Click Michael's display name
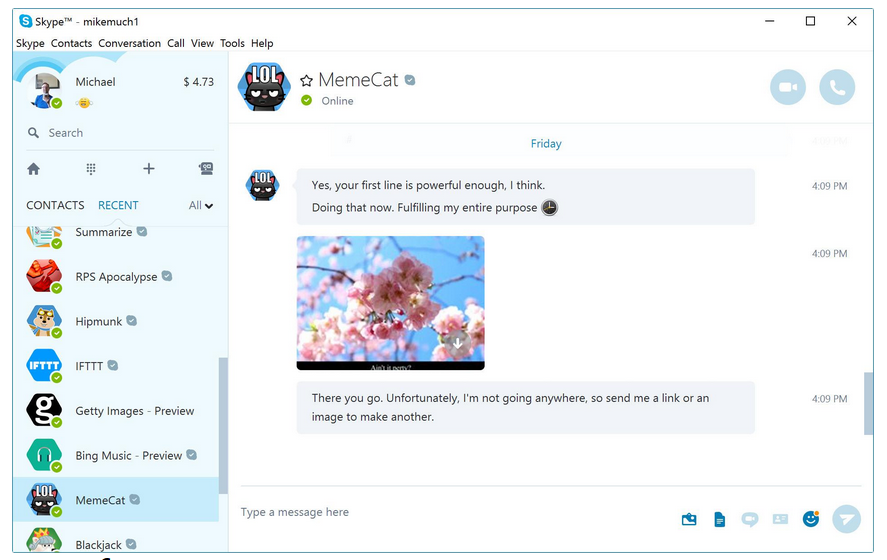The image size is (887, 560). point(96,82)
